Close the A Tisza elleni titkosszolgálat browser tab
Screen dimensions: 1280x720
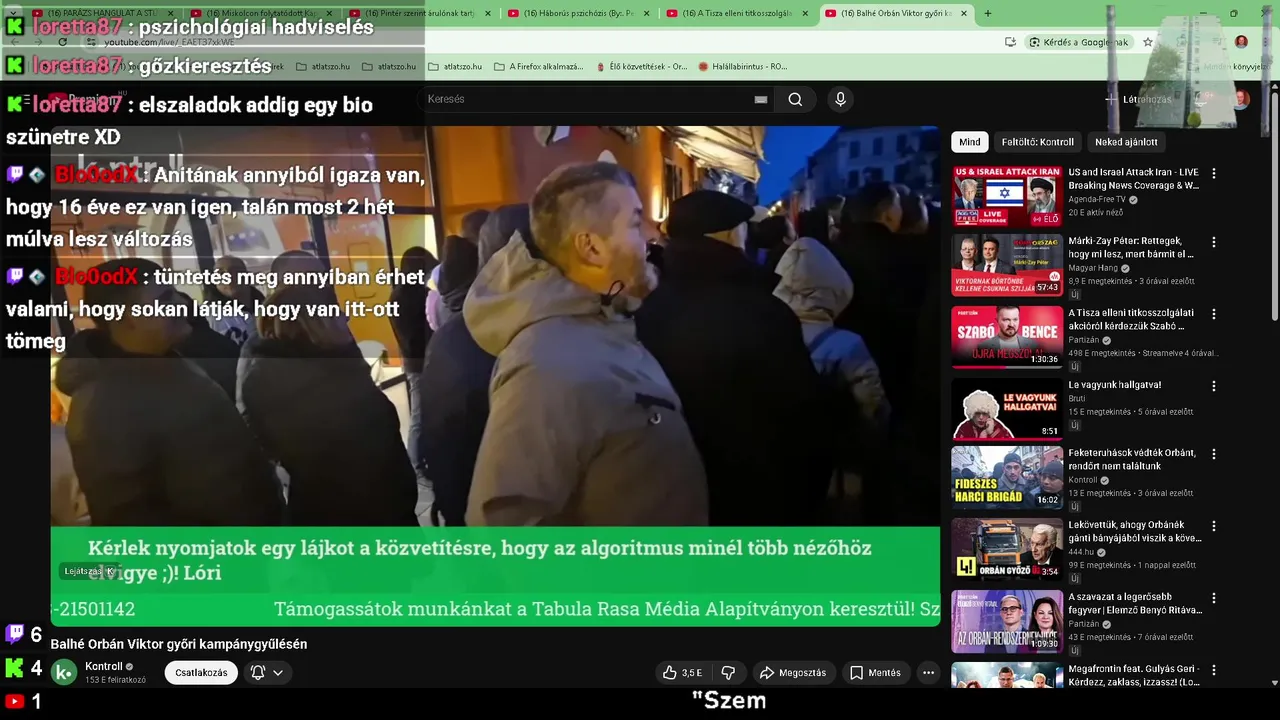pyautogui.click(x=805, y=13)
